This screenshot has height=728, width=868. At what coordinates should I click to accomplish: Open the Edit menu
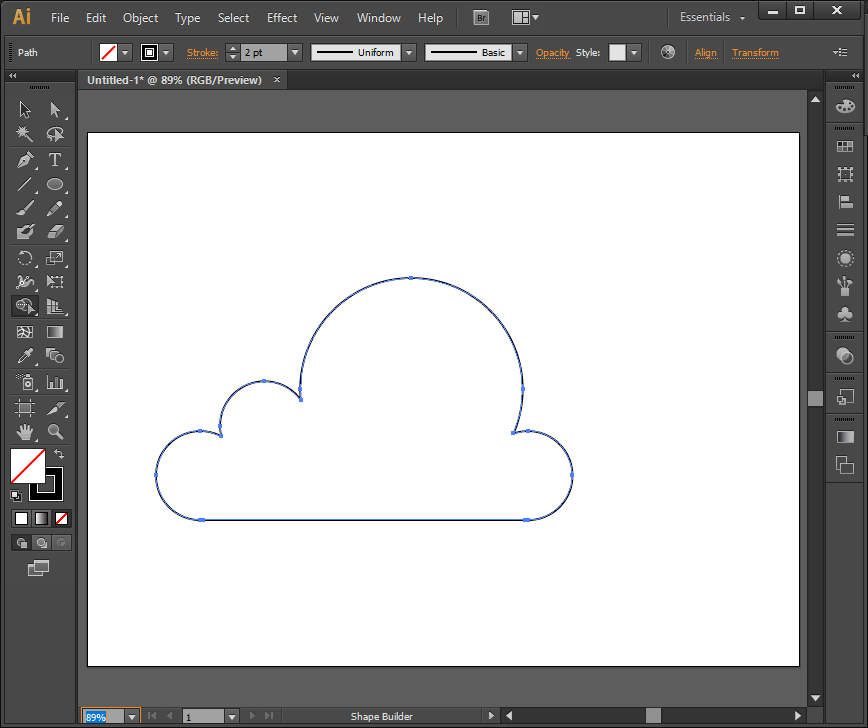96,18
